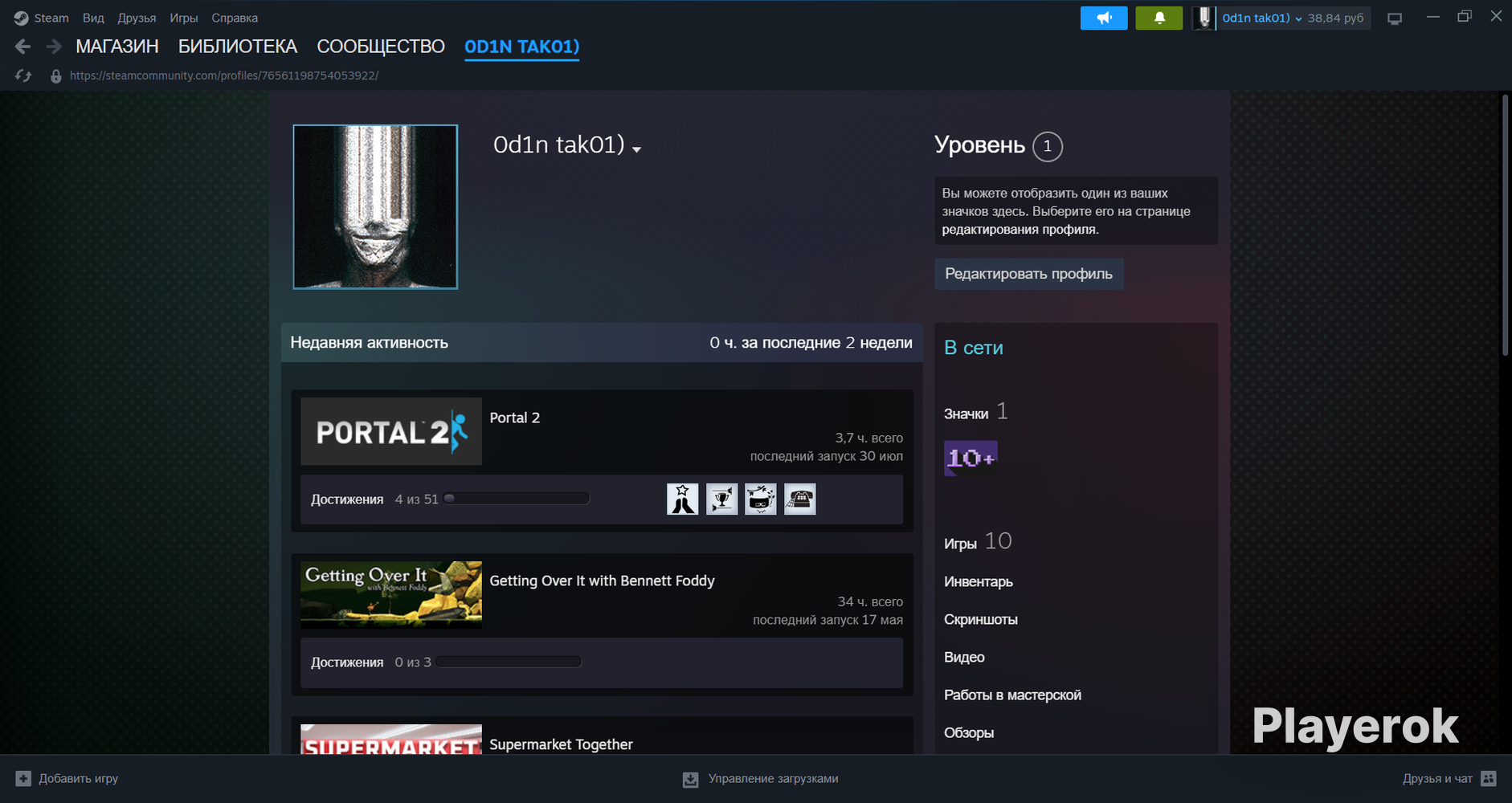1512x803 pixels.
Task: Click Достижения label under Getting Over It
Action: click(347, 662)
